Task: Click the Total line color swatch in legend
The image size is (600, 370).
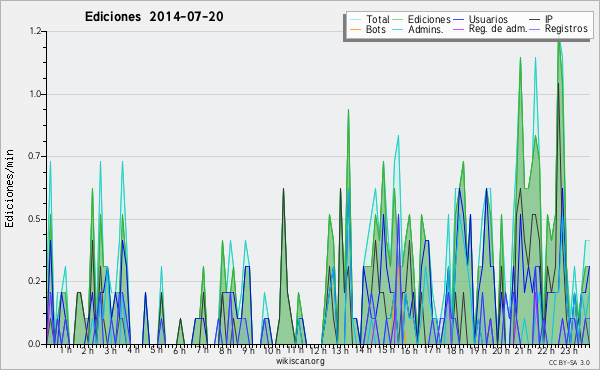Action: pyautogui.click(x=355, y=20)
